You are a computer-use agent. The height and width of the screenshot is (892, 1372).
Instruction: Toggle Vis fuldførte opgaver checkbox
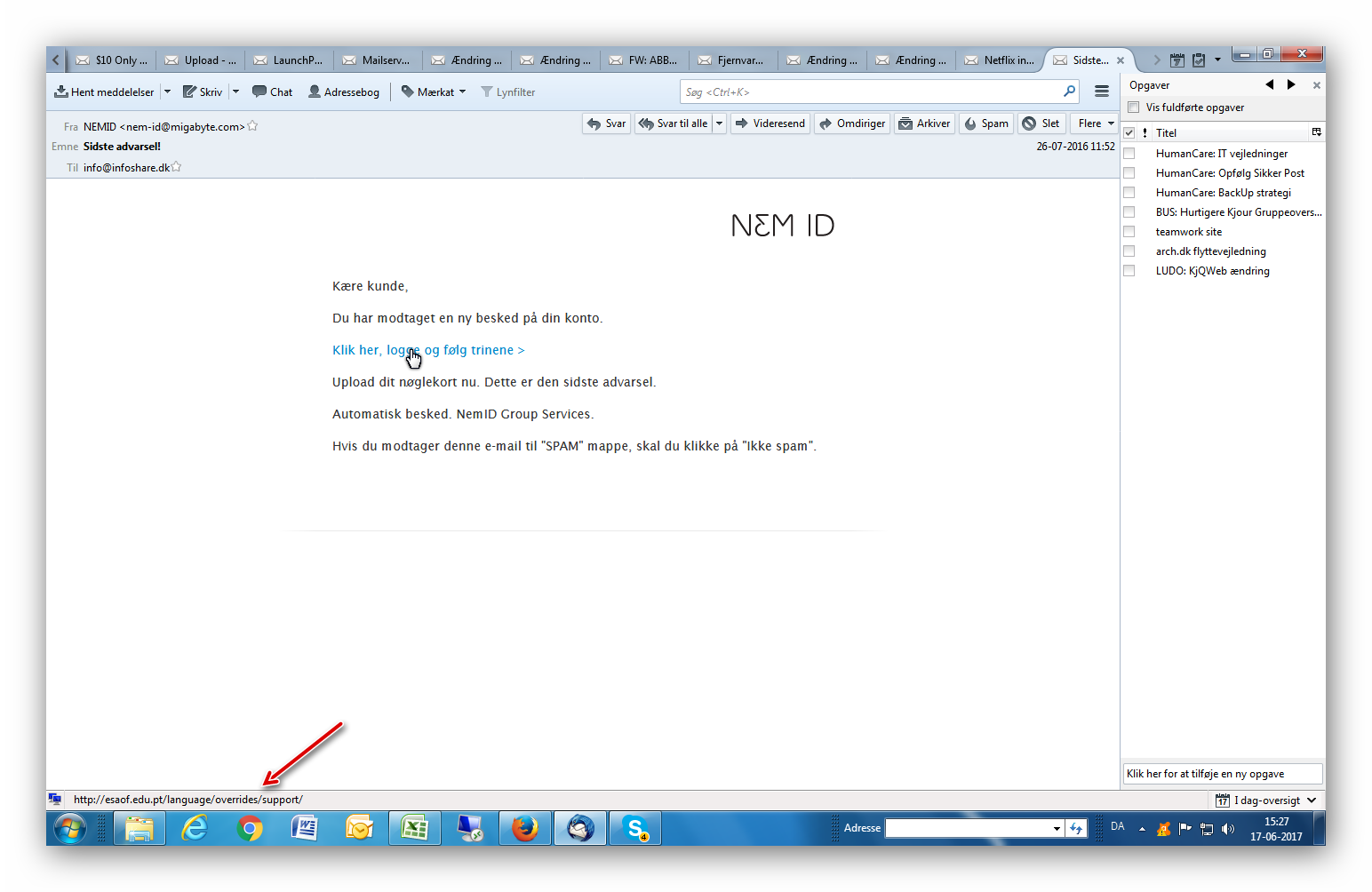tap(1134, 108)
